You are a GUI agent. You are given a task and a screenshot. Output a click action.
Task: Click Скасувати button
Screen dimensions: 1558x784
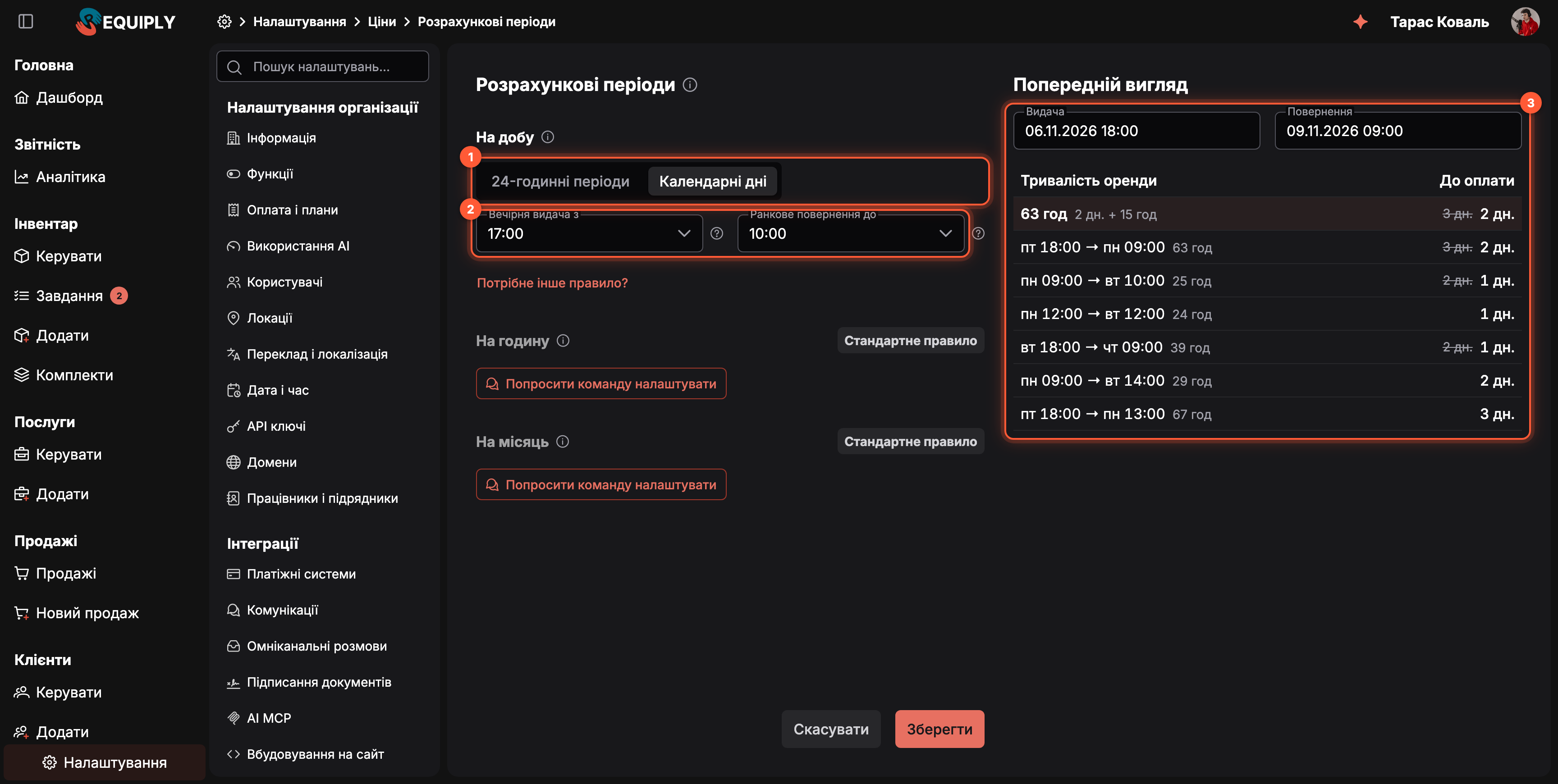coord(830,729)
